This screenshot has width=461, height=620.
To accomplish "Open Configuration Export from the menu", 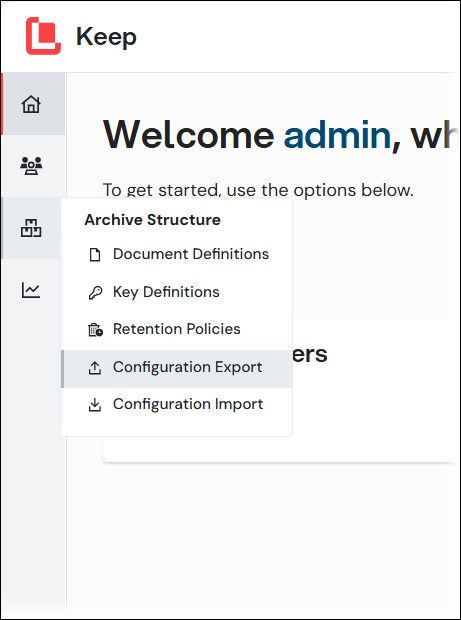I will tap(177, 368).
